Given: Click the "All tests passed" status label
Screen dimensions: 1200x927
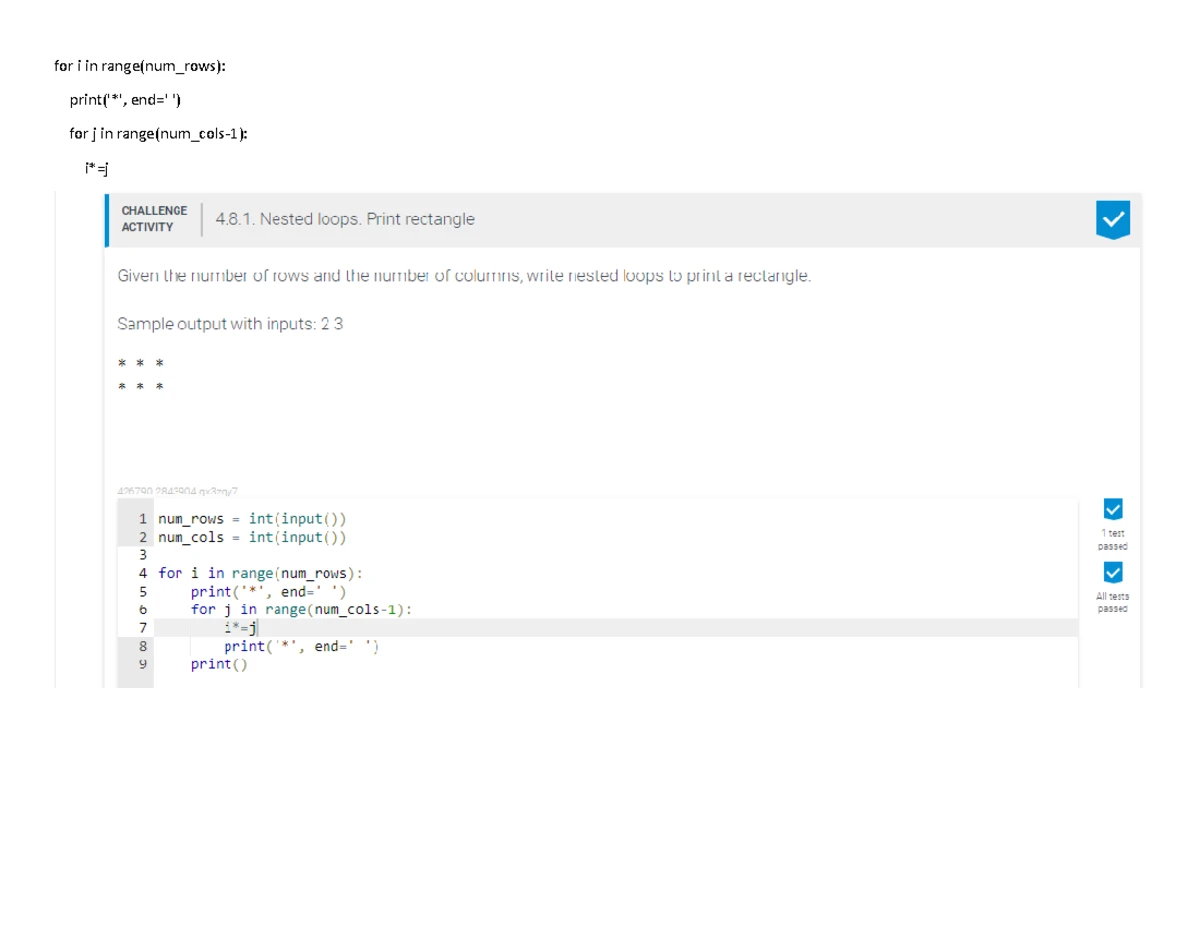Looking at the screenshot, I should (x=1112, y=602).
